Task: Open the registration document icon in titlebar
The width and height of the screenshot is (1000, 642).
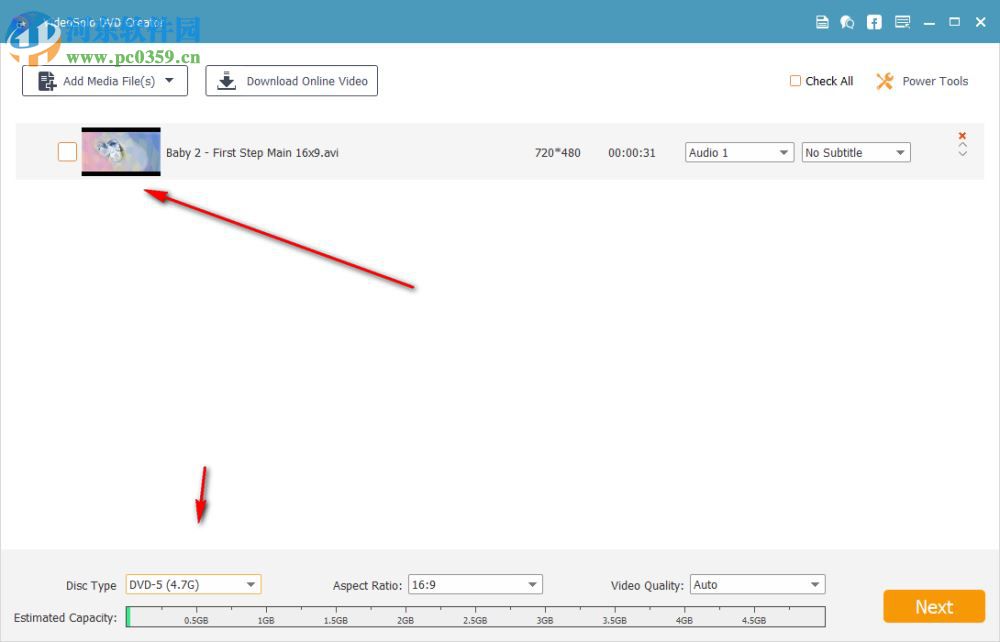Action: (x=822, y=22)
